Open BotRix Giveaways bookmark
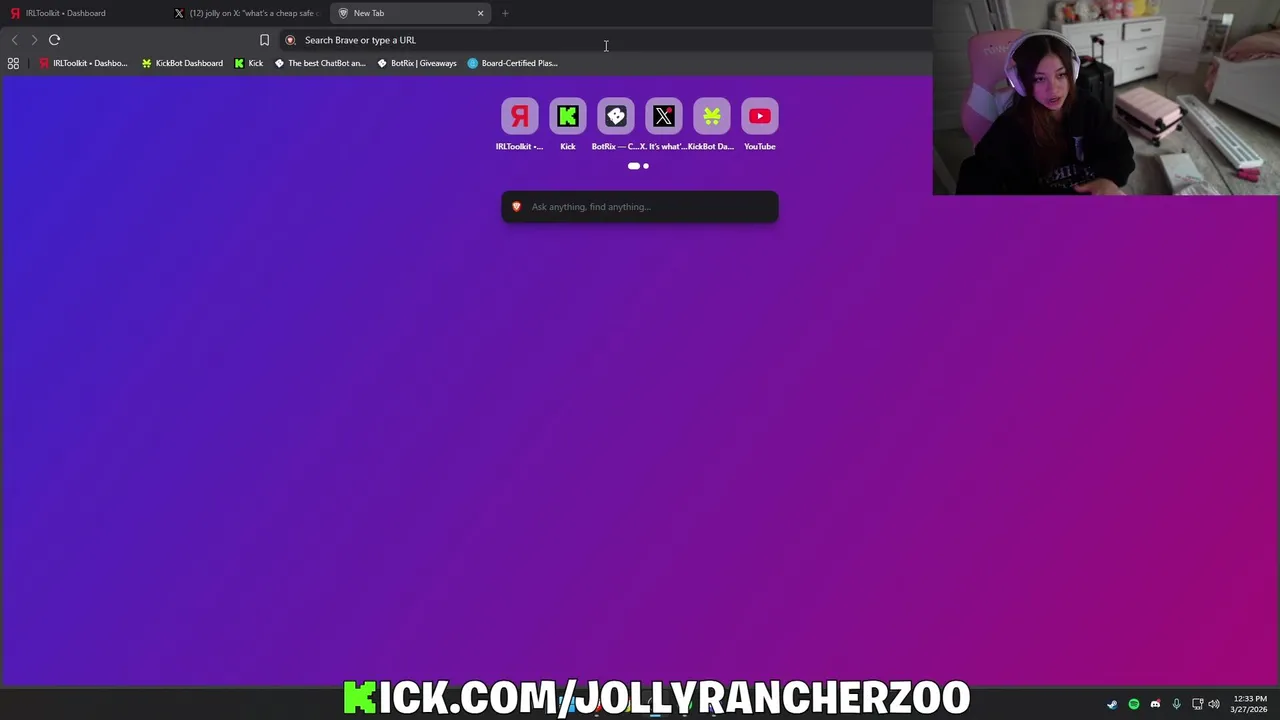This screenshot has width=1280, height=720. click(x=417, y=63)
